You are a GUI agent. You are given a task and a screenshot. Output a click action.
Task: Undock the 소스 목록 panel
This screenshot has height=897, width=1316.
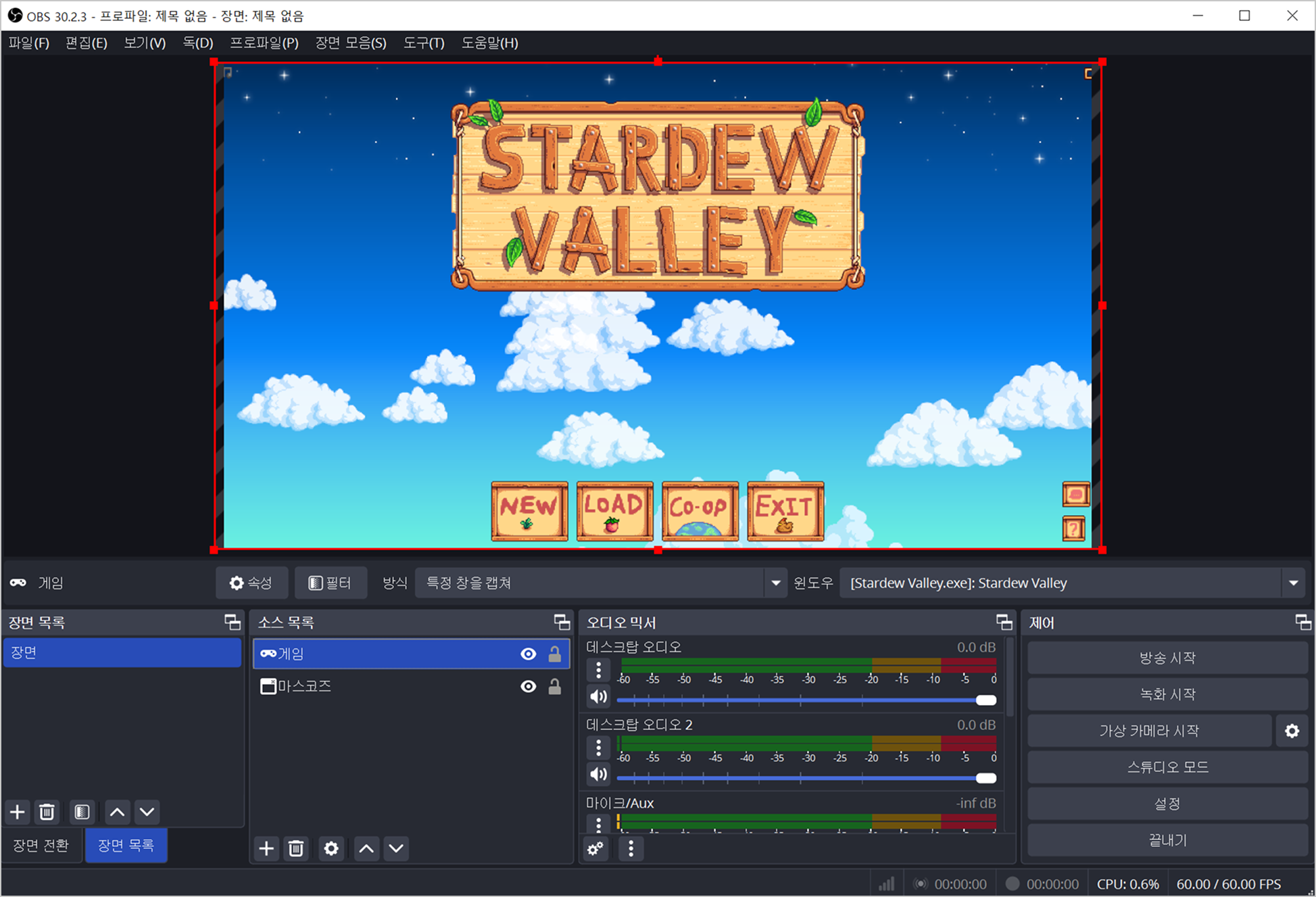pyautogui.click(x=562, y=622)
